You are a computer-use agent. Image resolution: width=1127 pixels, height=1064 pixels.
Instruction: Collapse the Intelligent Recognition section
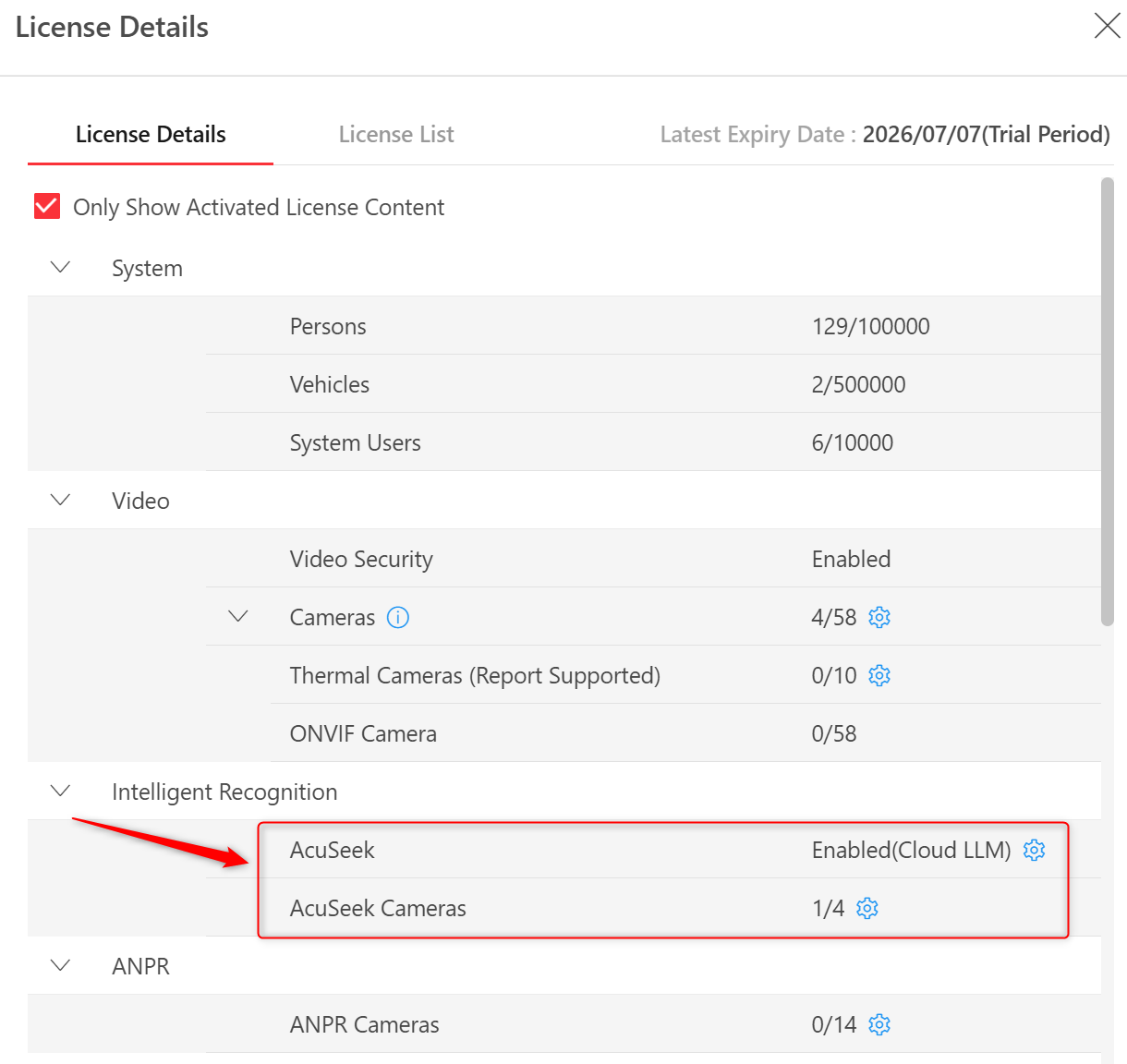click(61, 792)
